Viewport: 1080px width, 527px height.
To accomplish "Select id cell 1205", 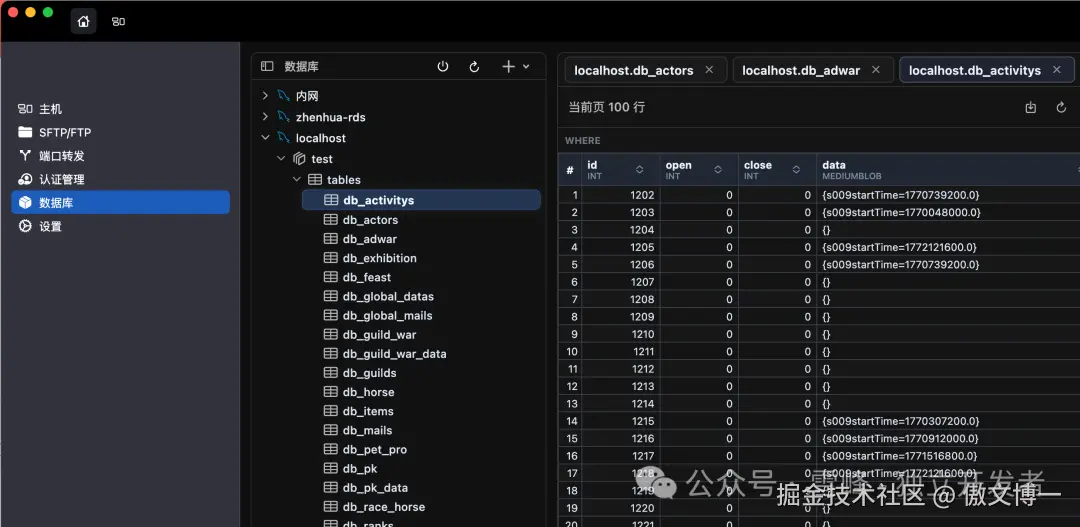I will [620, 247].
